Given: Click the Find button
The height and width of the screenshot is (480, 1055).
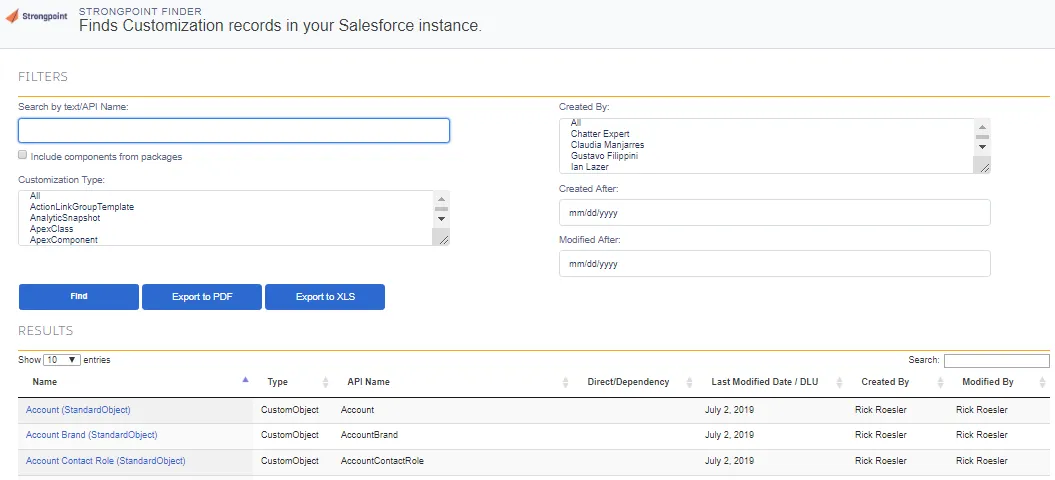Looking at the screenshot, I should coord(79,297).
